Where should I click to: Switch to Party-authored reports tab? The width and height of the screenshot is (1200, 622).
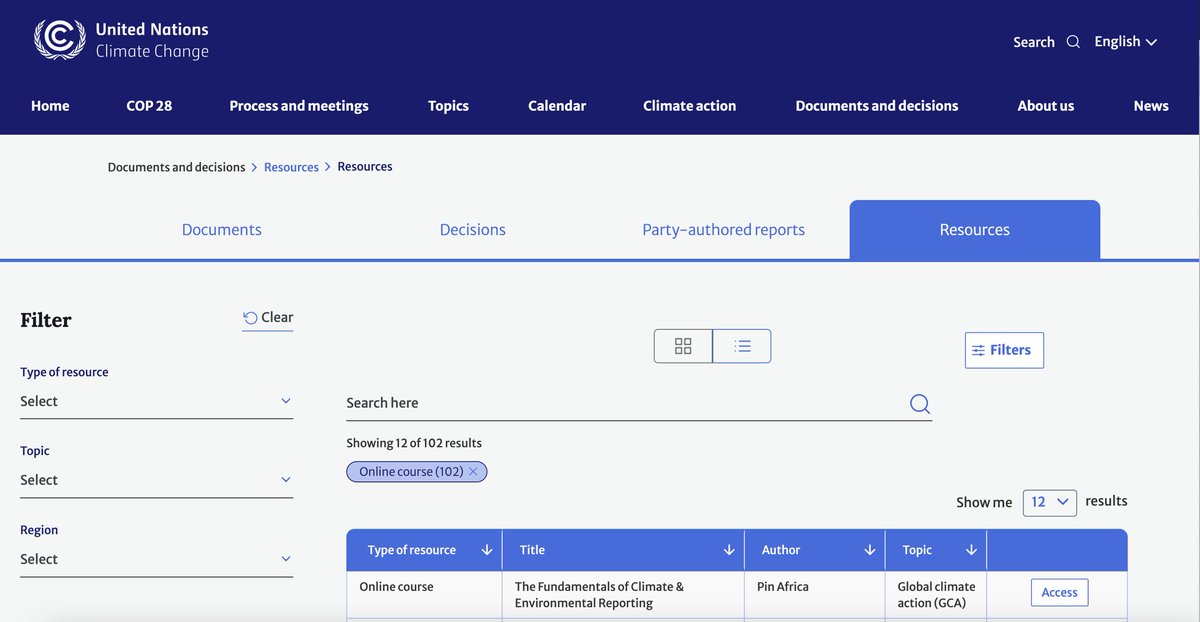point(724,229)
